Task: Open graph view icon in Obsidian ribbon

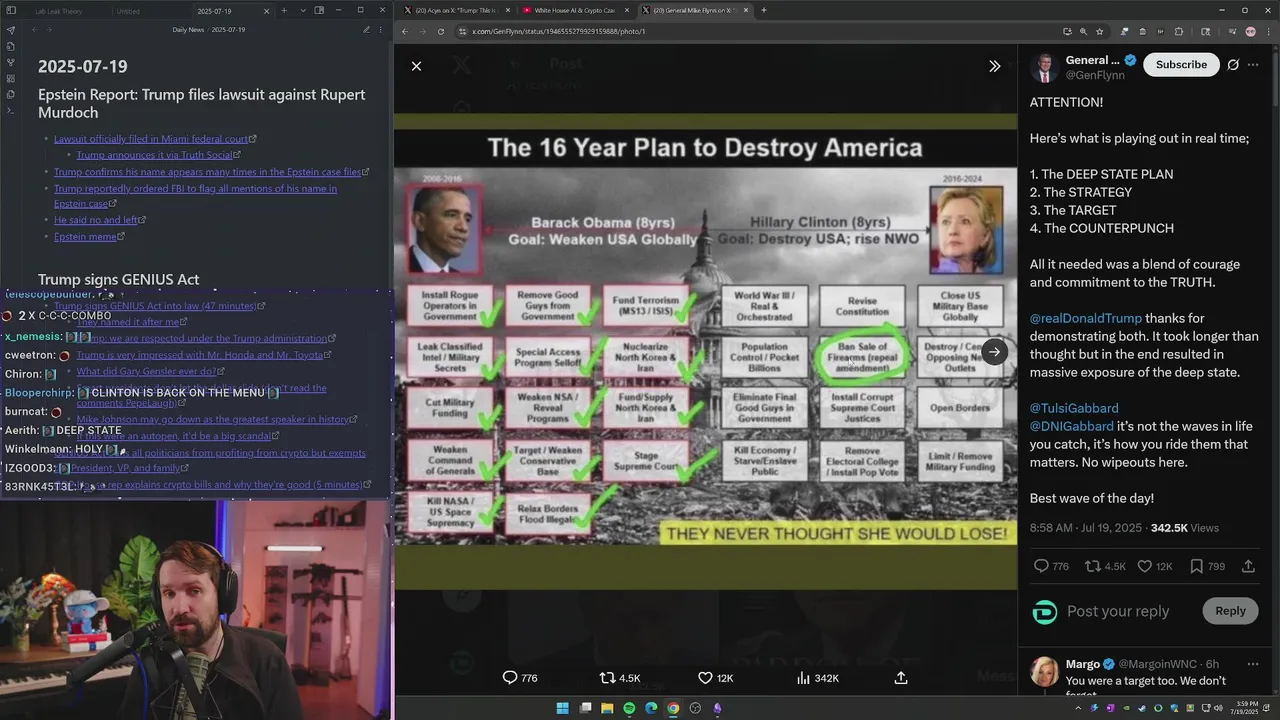Action: [x=10, y=62]
